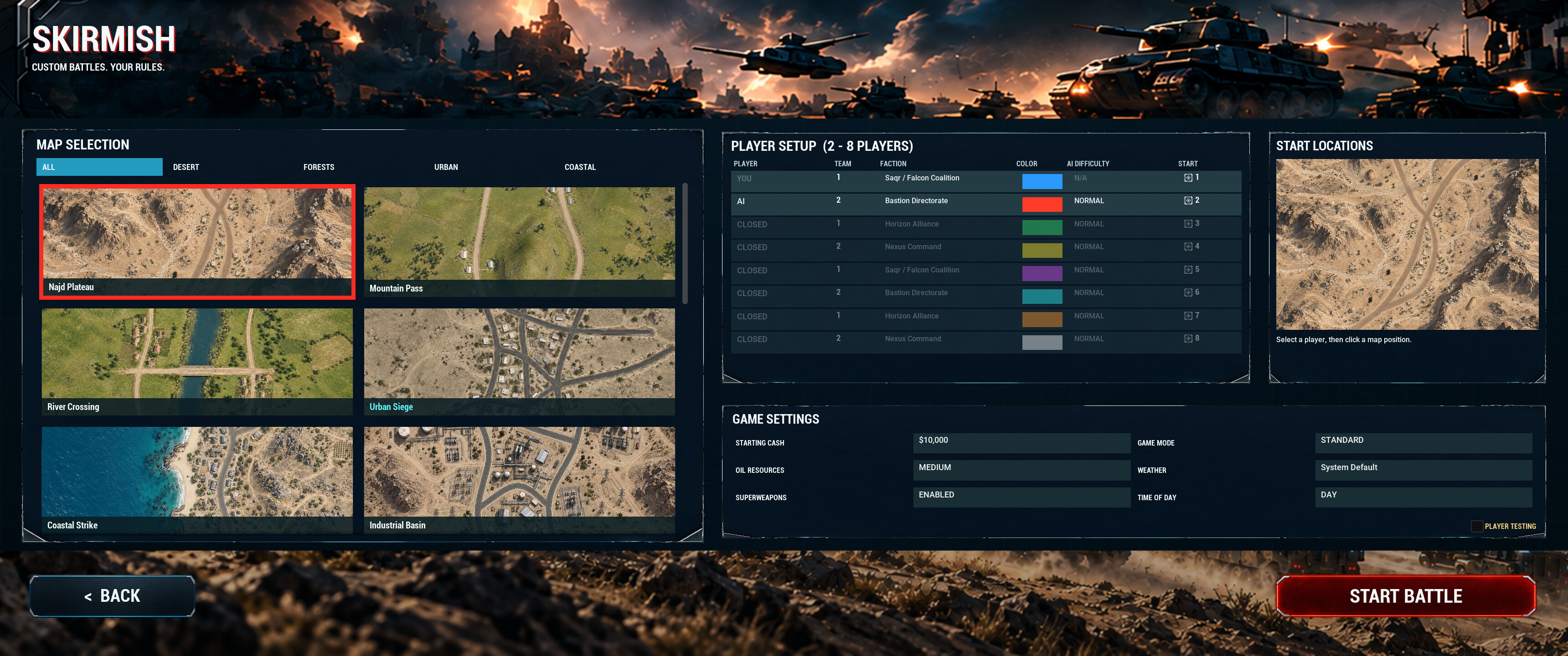Switch to FORESTS map filter tab
1568x656 pixels.
pos(318,167)
